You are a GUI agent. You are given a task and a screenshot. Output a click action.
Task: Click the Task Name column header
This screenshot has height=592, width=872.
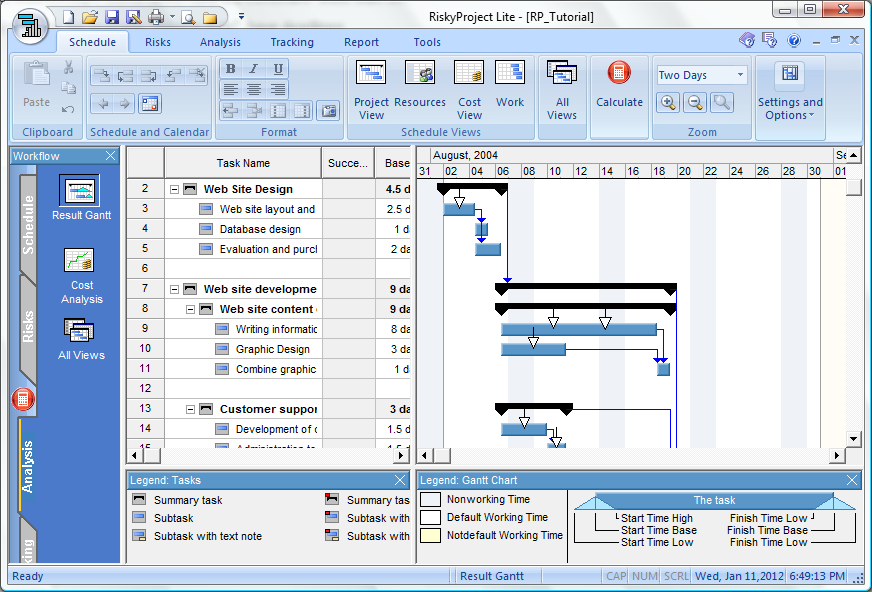click(x=243, y=163)
